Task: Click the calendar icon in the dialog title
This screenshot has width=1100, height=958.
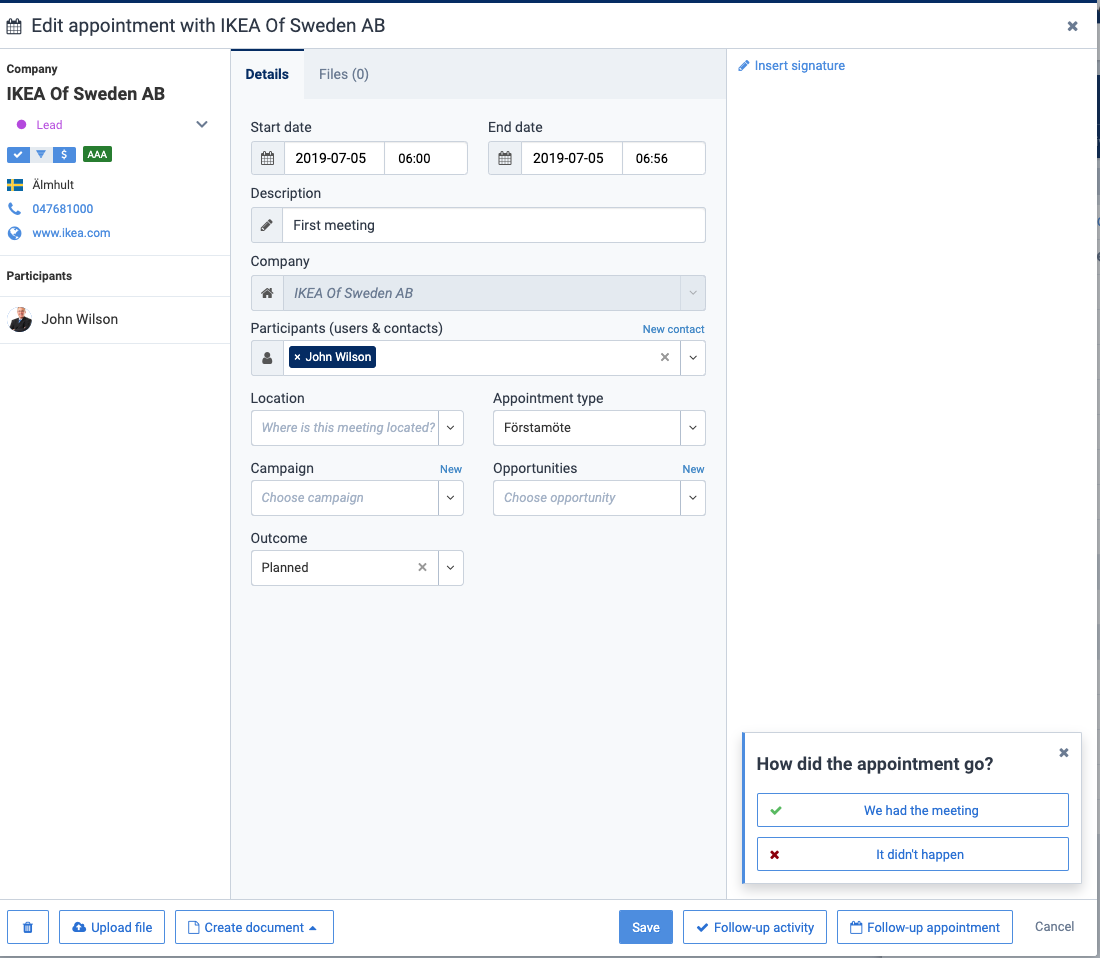Action: [x=14, y=27]
